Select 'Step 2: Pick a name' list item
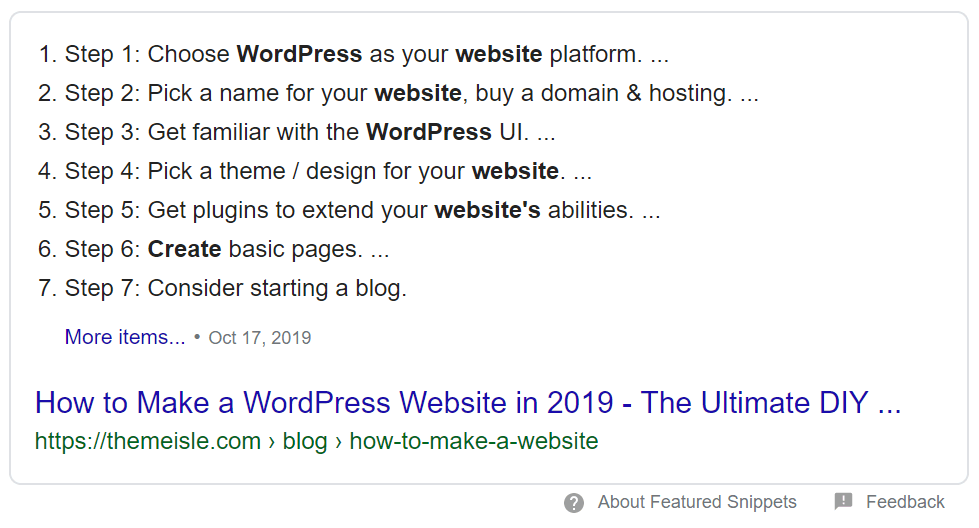The width and height of the screenshot is (979, 528). coord(398,94)
